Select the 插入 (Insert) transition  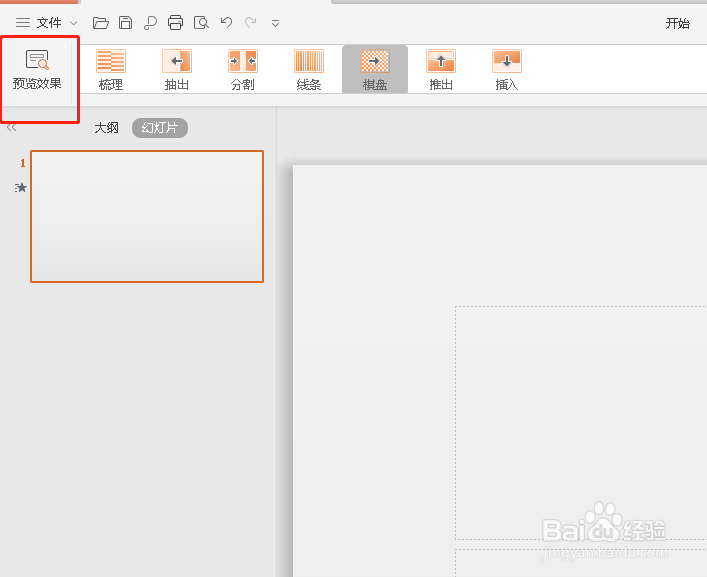[x=507, y=70]
